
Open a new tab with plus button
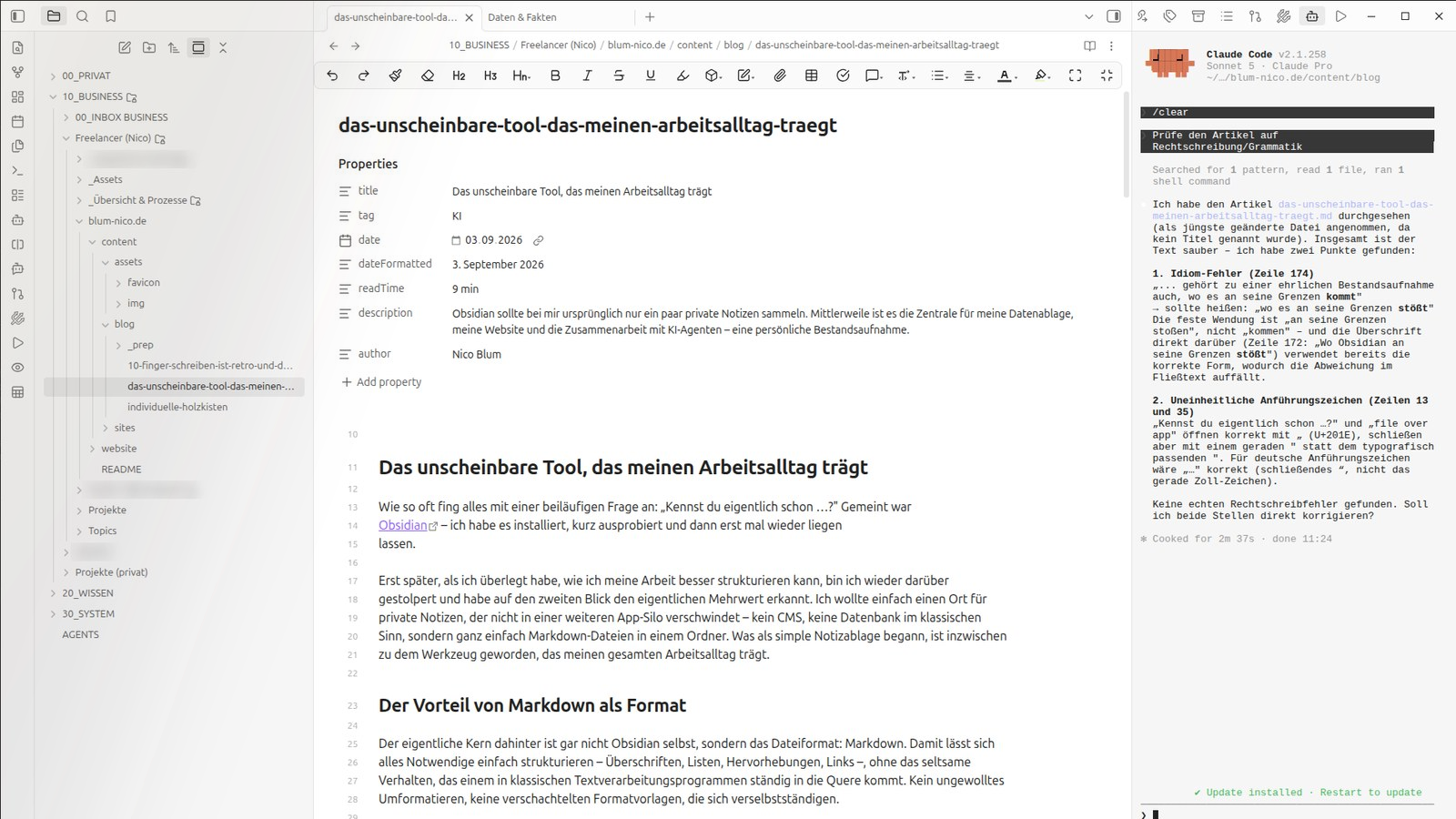coord(650,16)
